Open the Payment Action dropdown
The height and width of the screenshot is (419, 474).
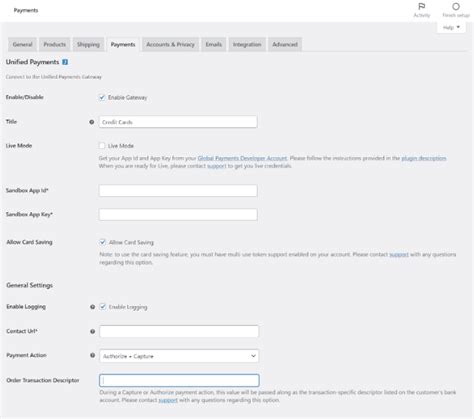[179, 356]
